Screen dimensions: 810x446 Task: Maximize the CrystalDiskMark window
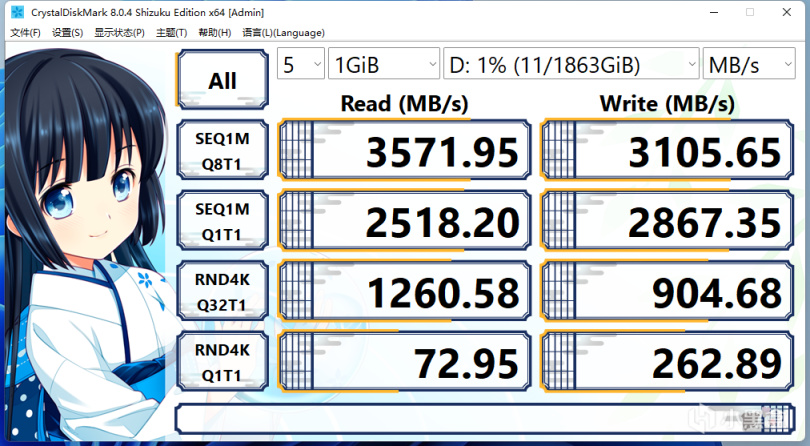(750, 12)
